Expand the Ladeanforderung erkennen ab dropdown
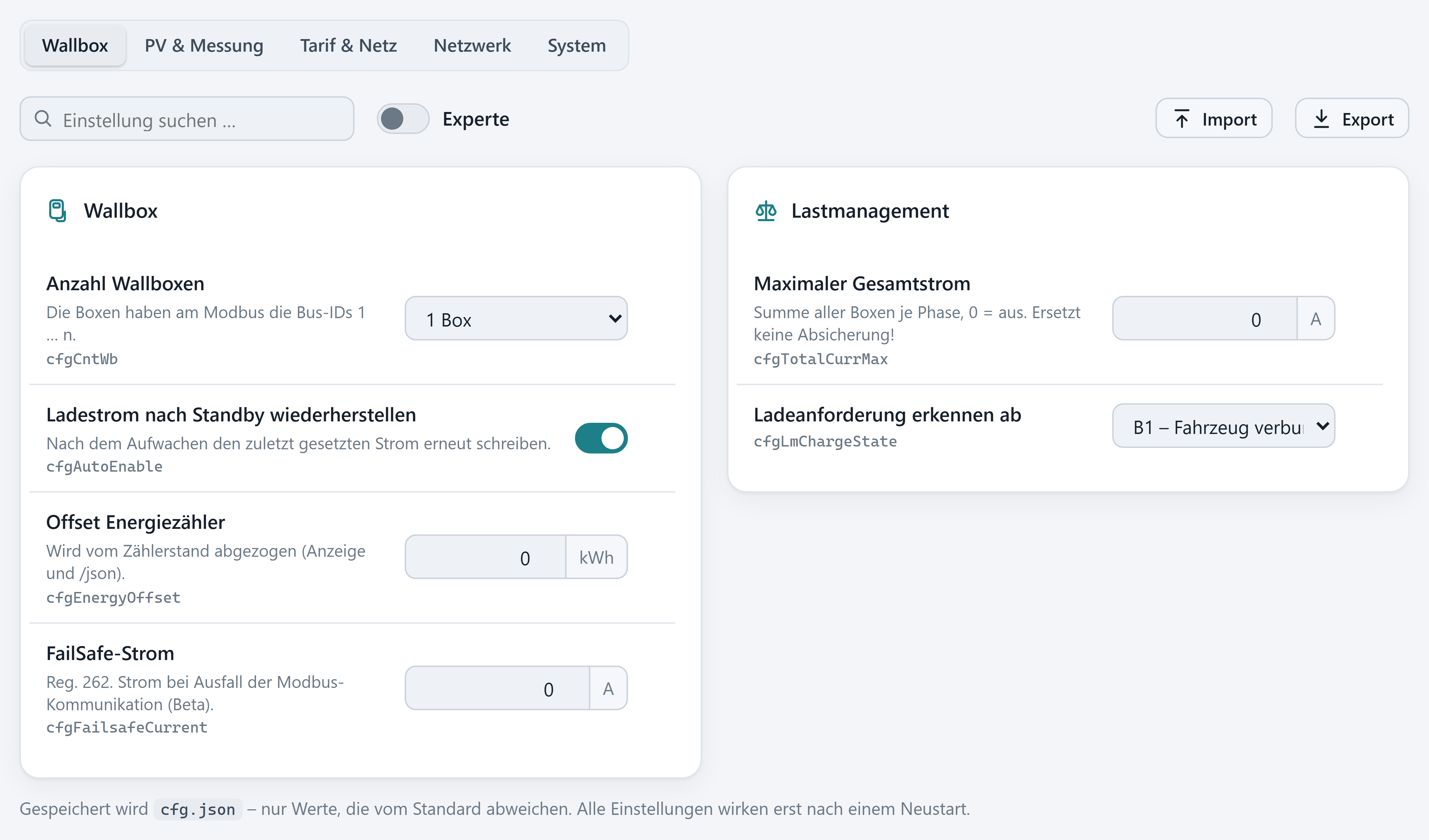 [1224, 426]
